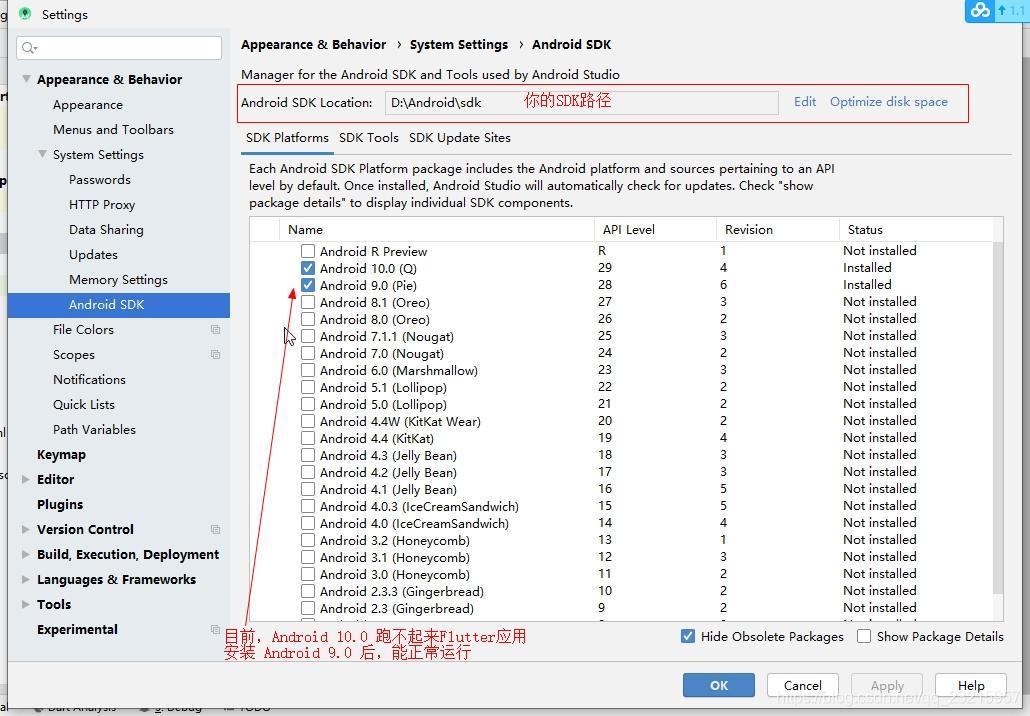Click the Apply button
1030x716 pixels.
tap(887, 685)
